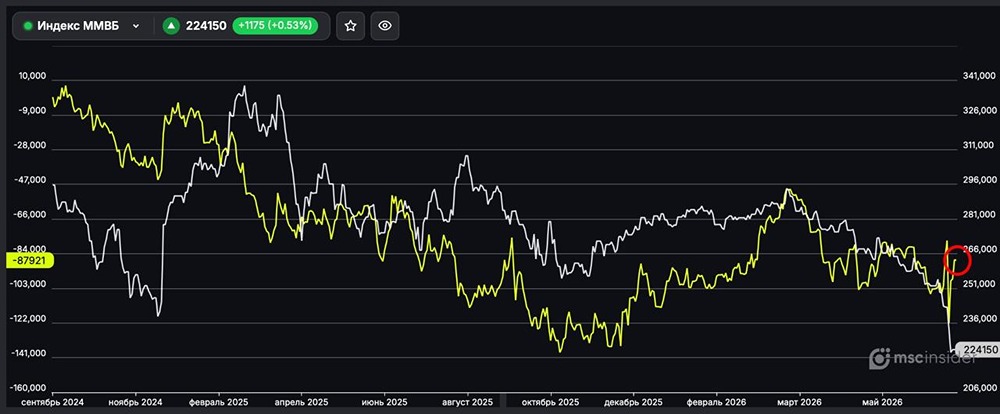The image size is (1000, 414).
Task: Click the 311,000 right axis value
Action: pos(977,145)
